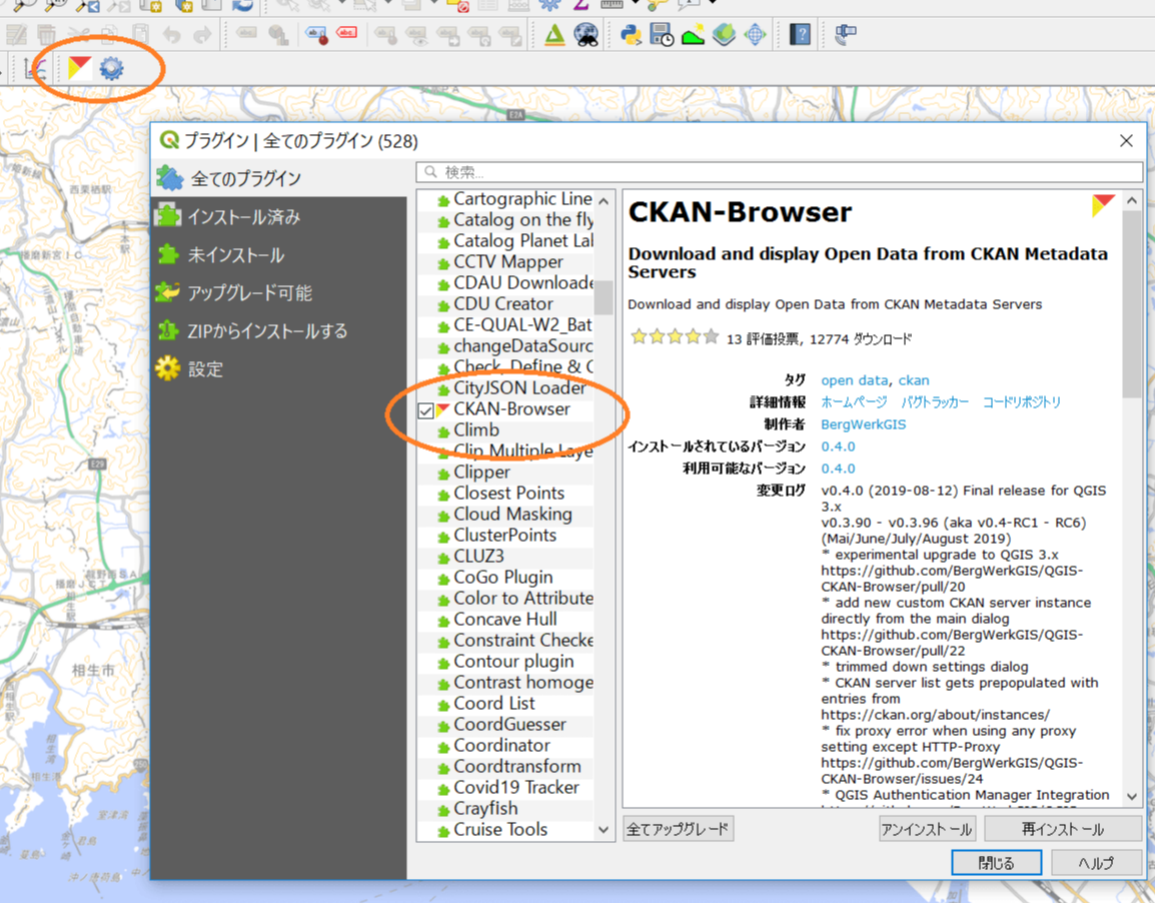Click the green triangle plugin icon
The image size is (1155, 903).
(x=554, y=34)
